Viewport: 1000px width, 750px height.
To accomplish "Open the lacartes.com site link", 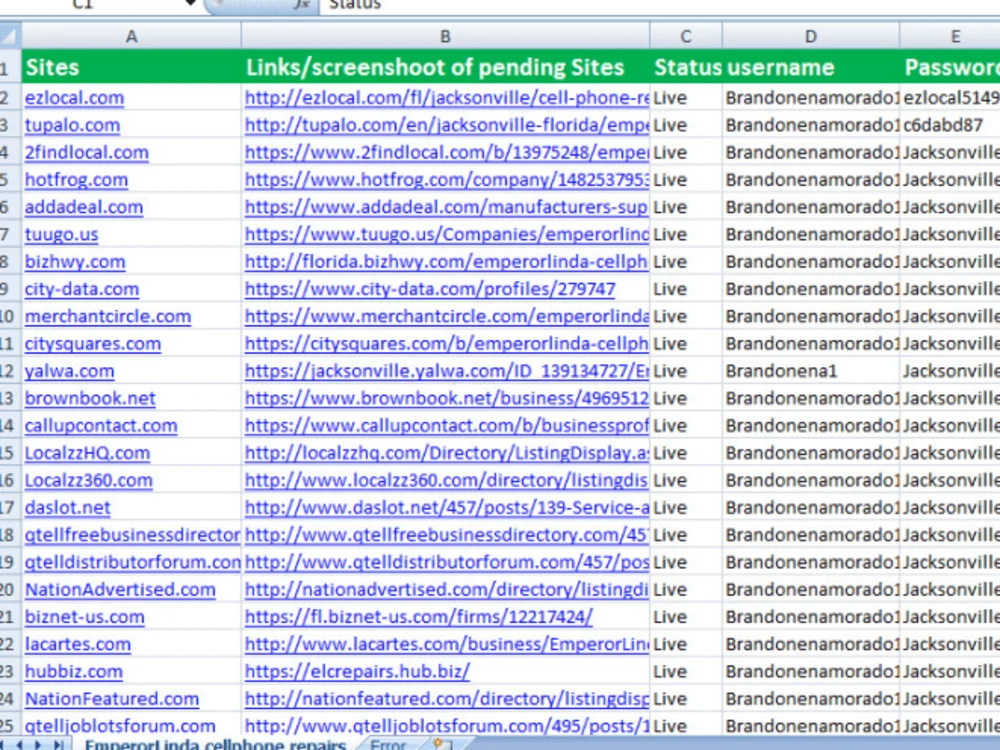I will [x=78, y=645].
